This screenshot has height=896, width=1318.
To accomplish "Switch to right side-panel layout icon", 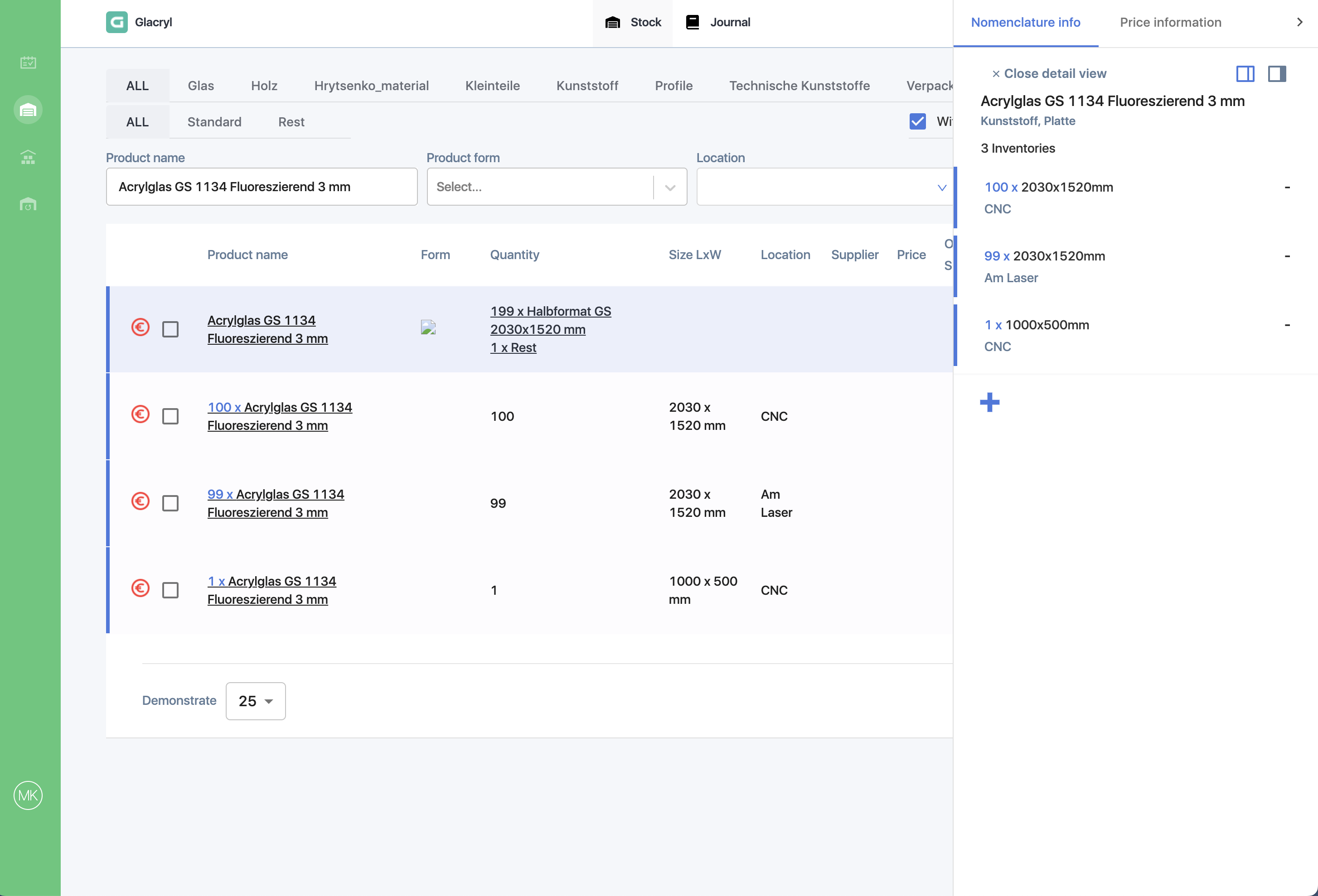I will coord(1277,74).
